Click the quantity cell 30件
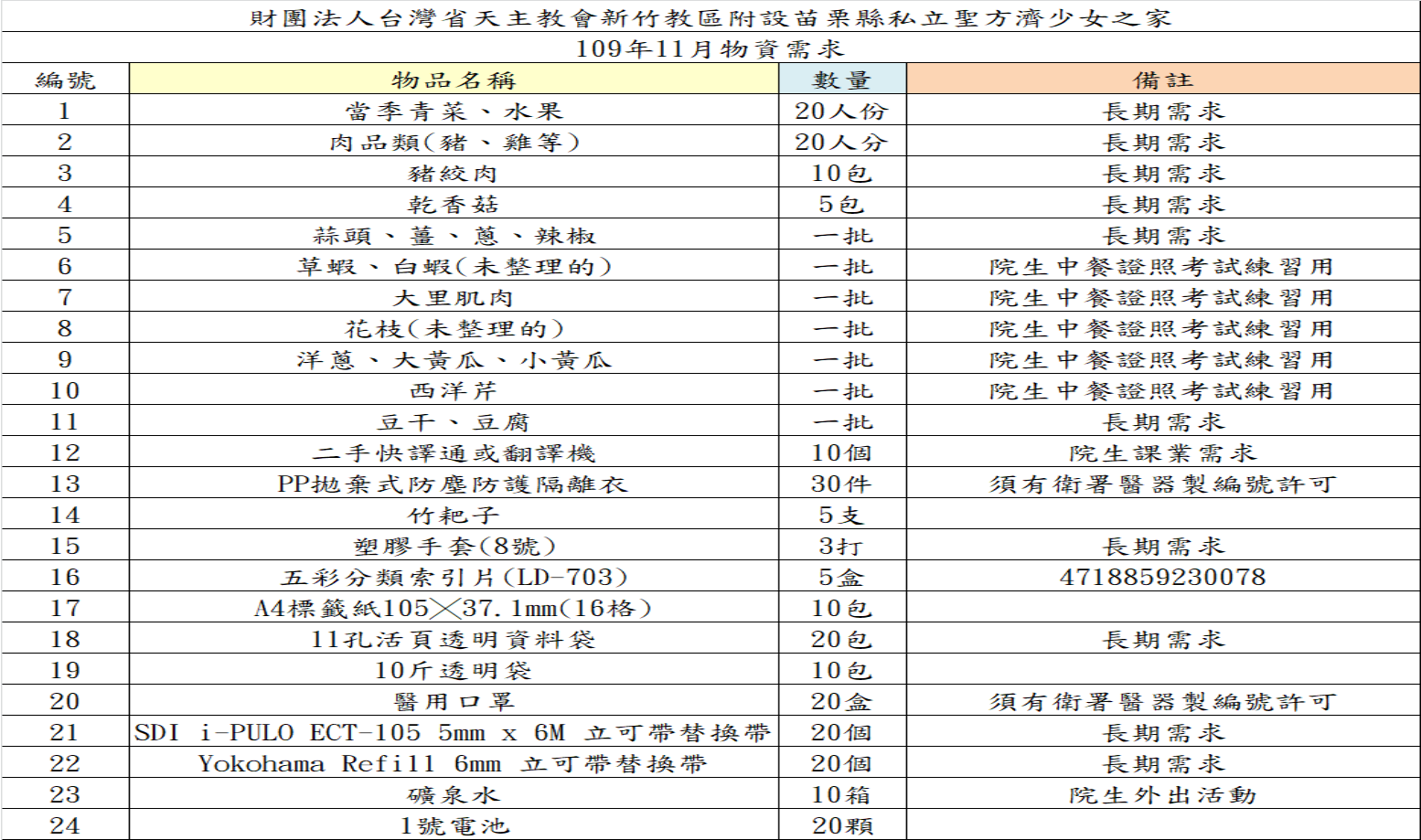The width and height of the screenshot is (1421, 840). click(x=842, y=484)
